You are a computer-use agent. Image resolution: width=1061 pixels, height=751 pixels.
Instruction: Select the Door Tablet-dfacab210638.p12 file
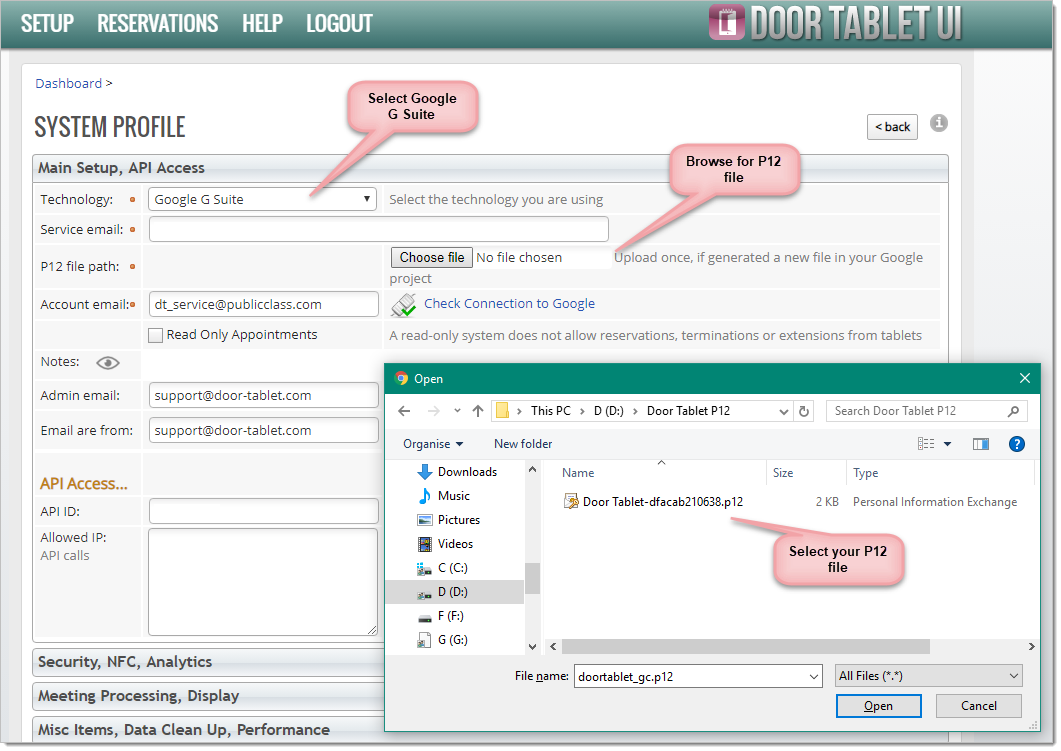click(x=662, y=502)
